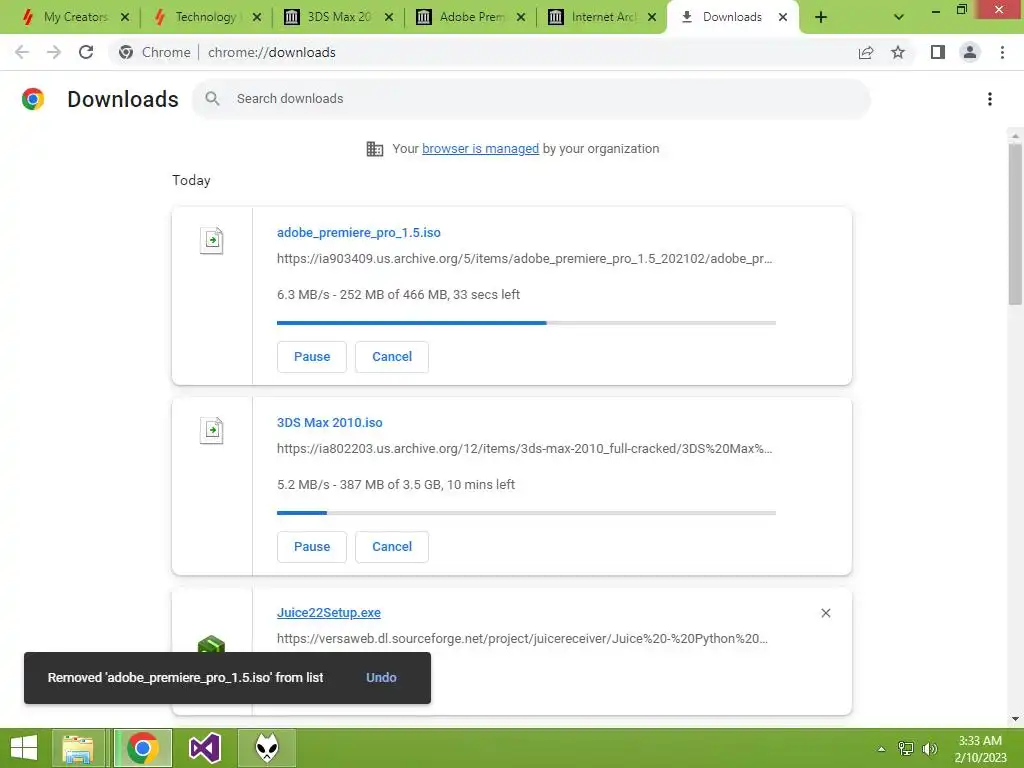Show hidden system tray icons

coord(881,749)
